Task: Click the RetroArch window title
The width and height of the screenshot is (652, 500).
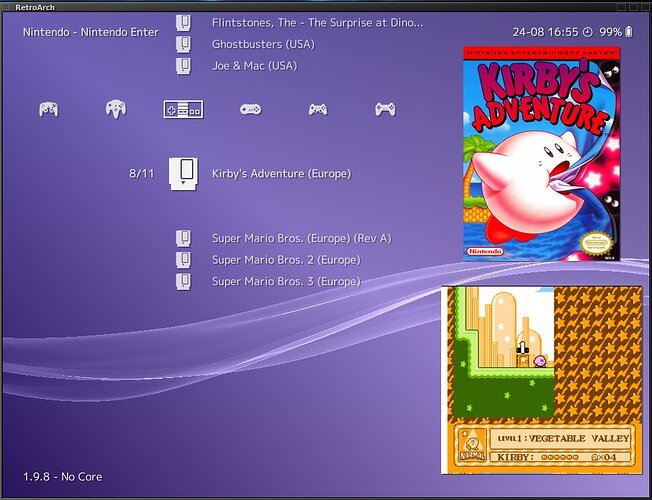Action: click(35, 7)
